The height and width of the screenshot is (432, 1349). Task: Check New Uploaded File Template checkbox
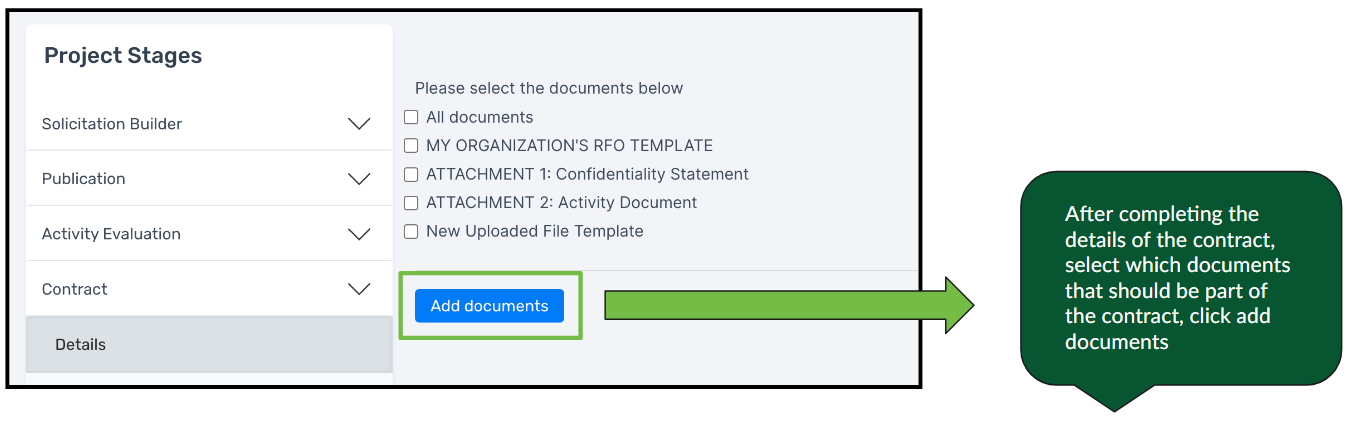coord(411,231)
